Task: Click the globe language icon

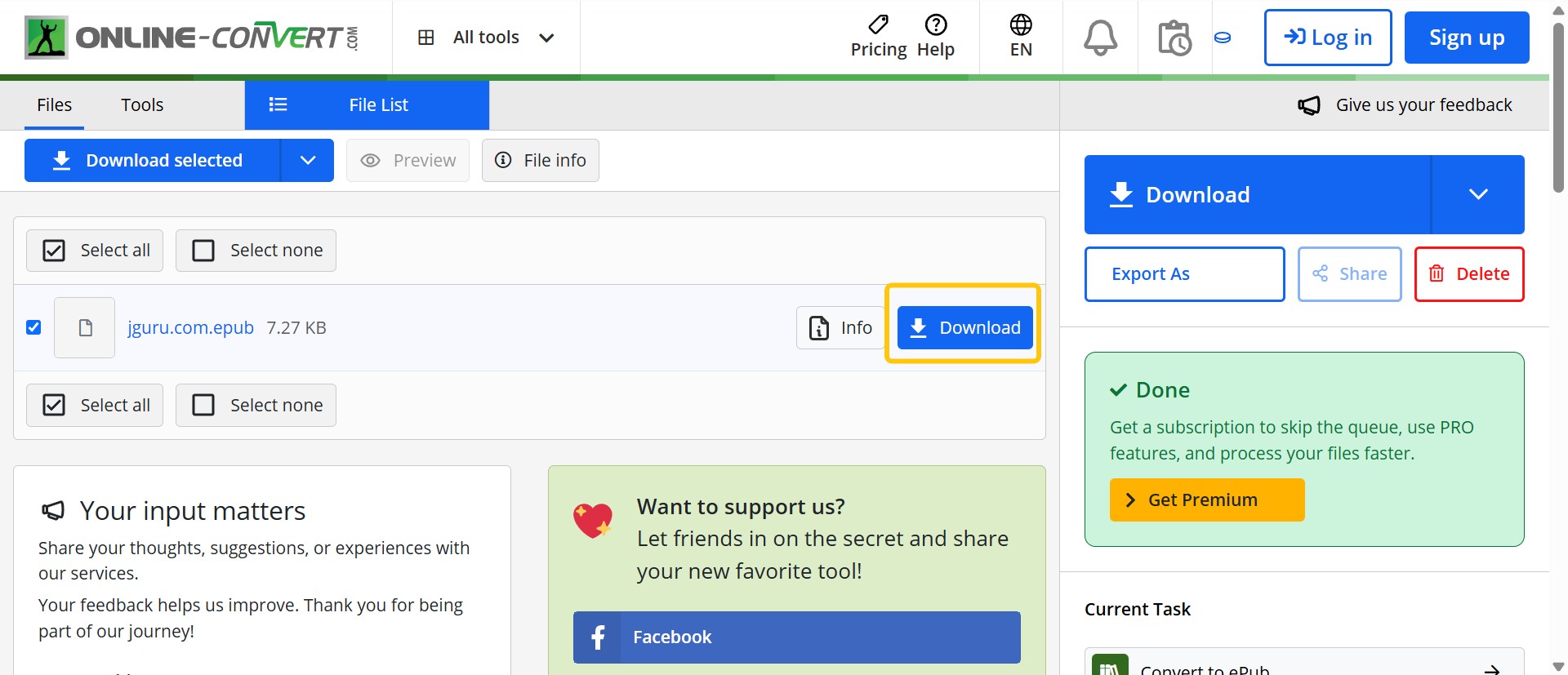Action: tap(1021, 25)
